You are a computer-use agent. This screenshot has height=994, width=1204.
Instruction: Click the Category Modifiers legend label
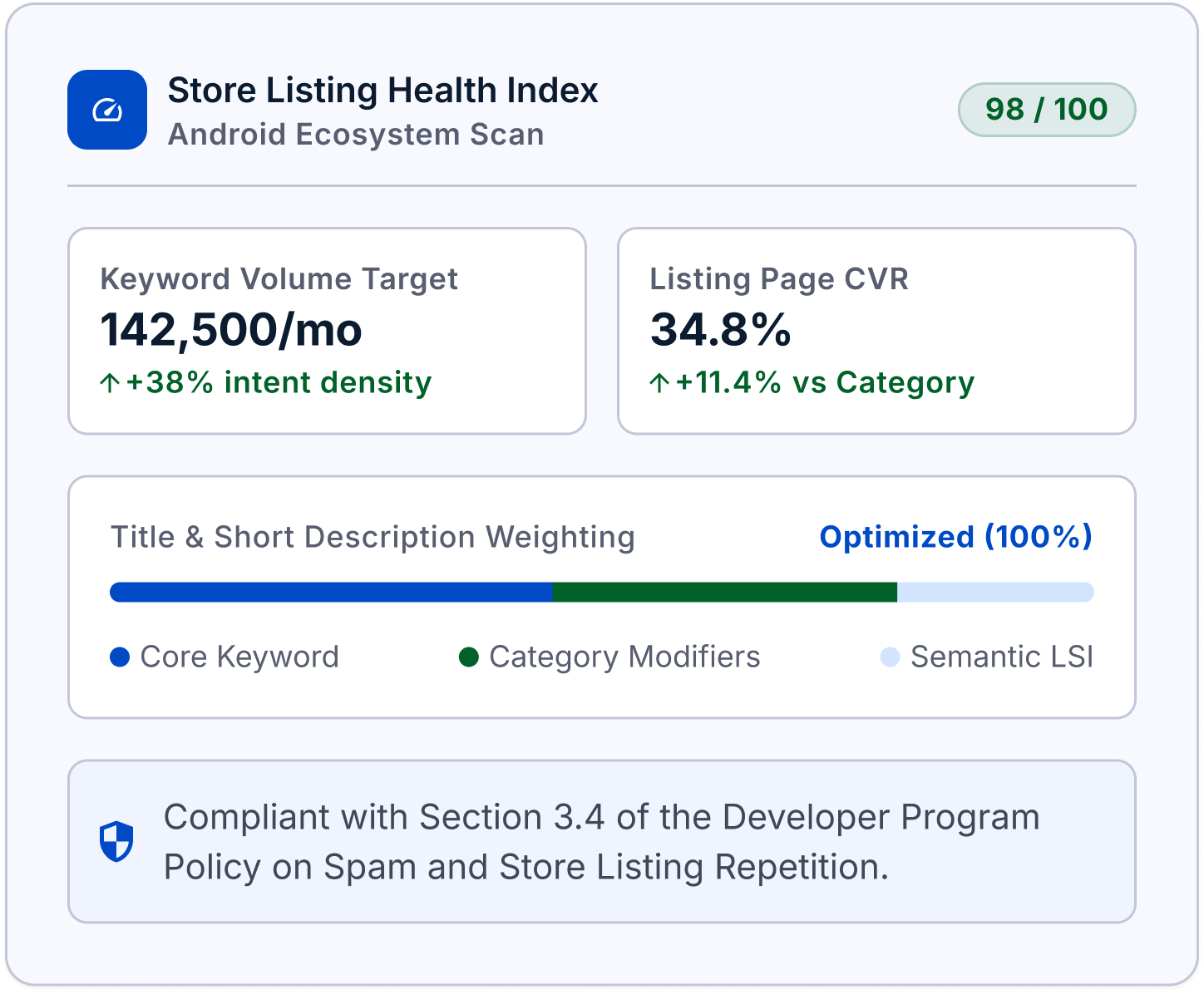tap(624, 657)
